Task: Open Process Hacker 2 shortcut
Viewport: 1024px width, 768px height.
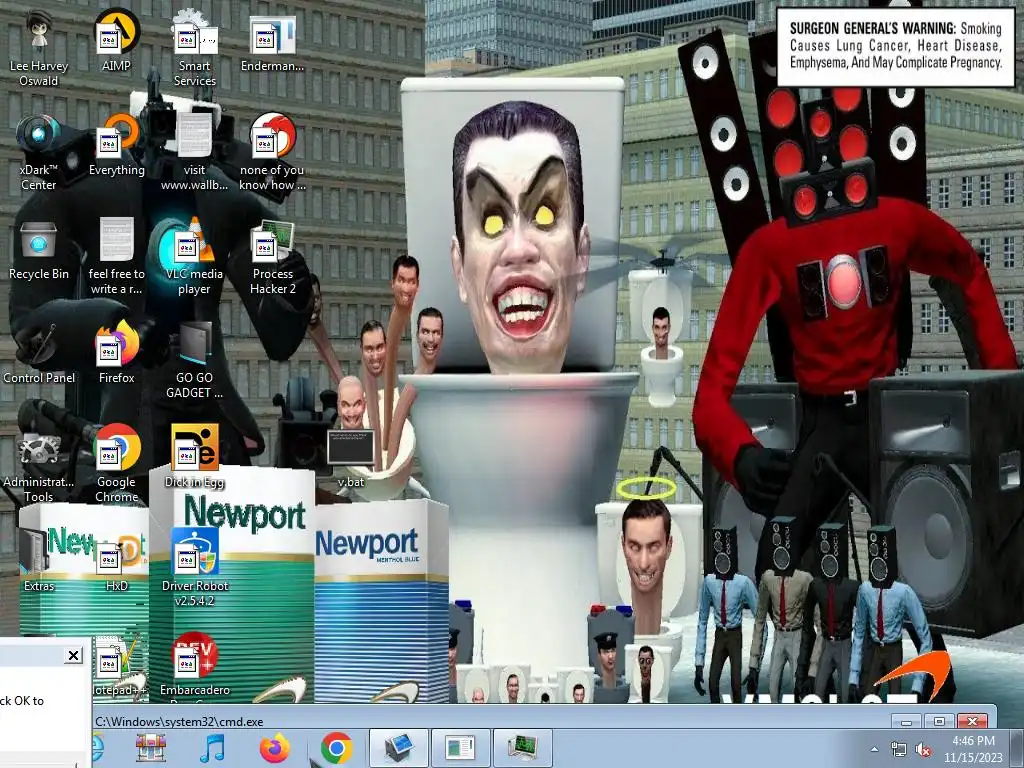Action: click(272, 258)
